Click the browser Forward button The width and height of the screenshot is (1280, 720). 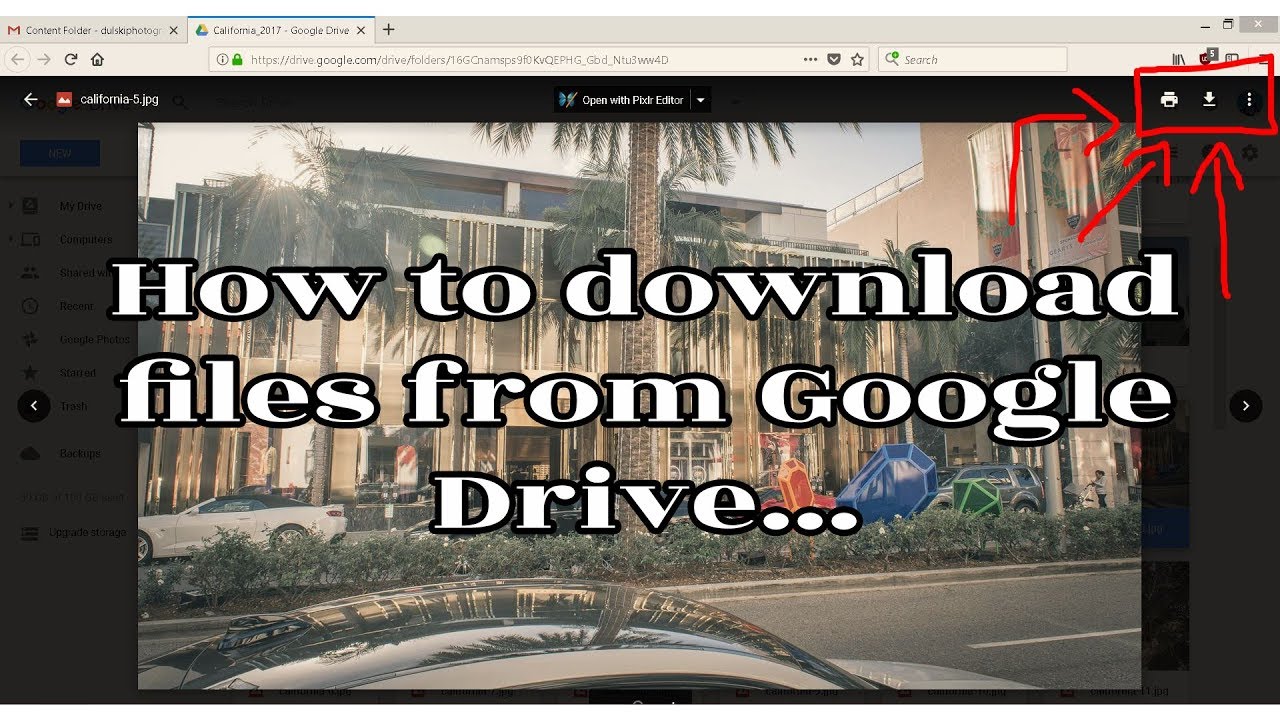pyautogui.click(x=44, y=59)
